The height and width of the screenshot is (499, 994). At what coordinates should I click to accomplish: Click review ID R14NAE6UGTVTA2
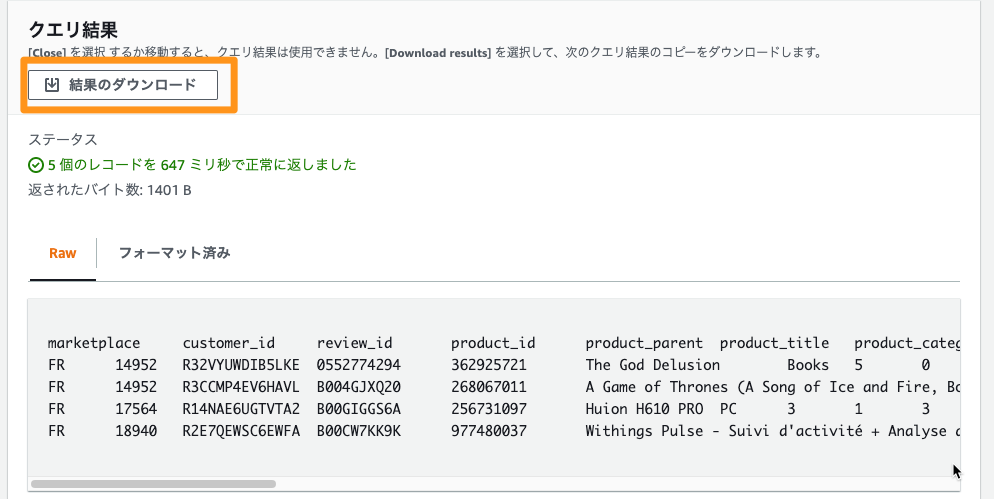click(241, 409)
